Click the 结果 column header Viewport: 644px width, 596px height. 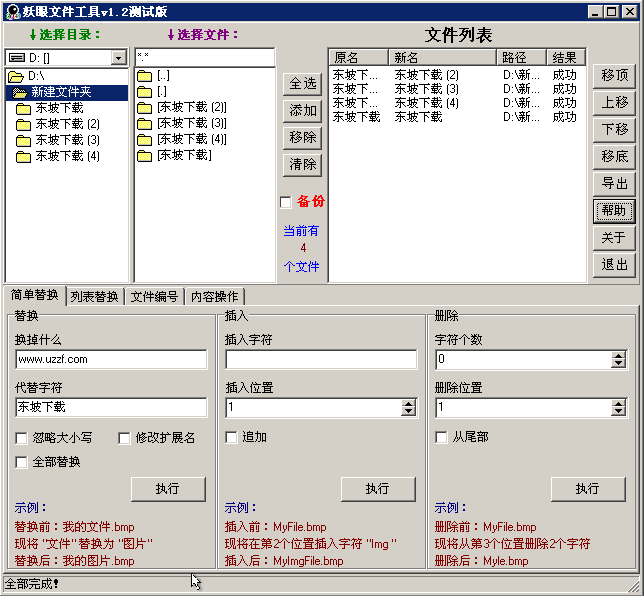point(566,58)
